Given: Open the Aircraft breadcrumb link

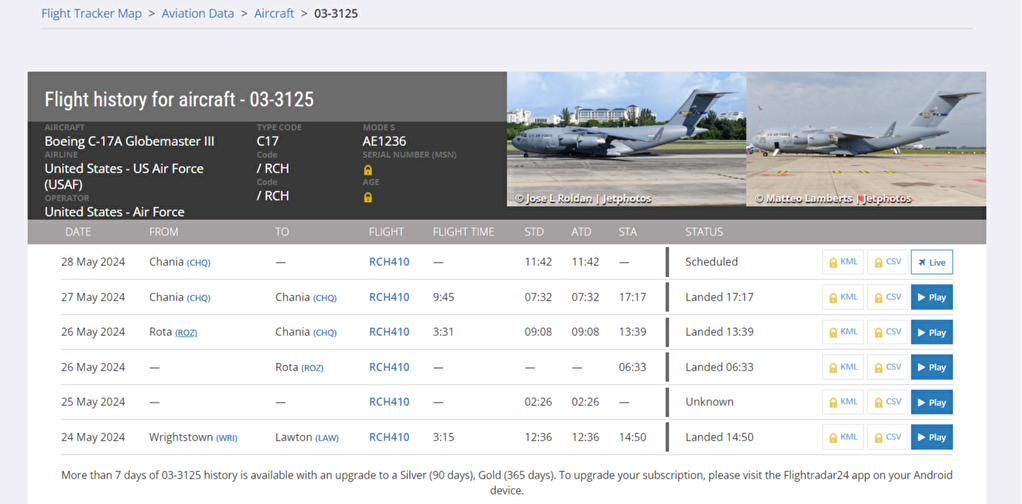Looking at the screenshot, I should (274, 13).
